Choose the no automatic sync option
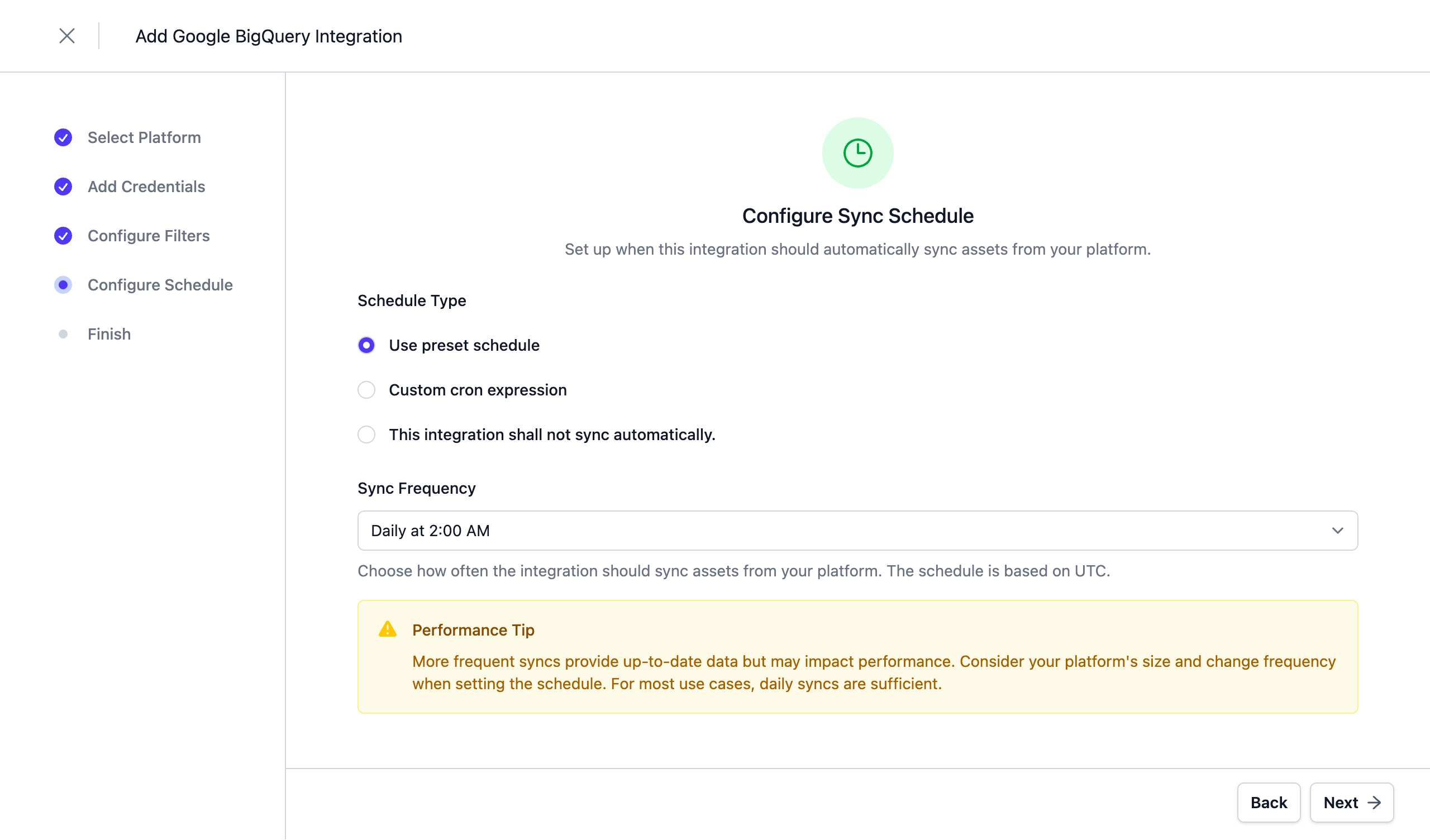Image resolution: width=1430 pixels, height=840 pixels. tap(366, 434)
